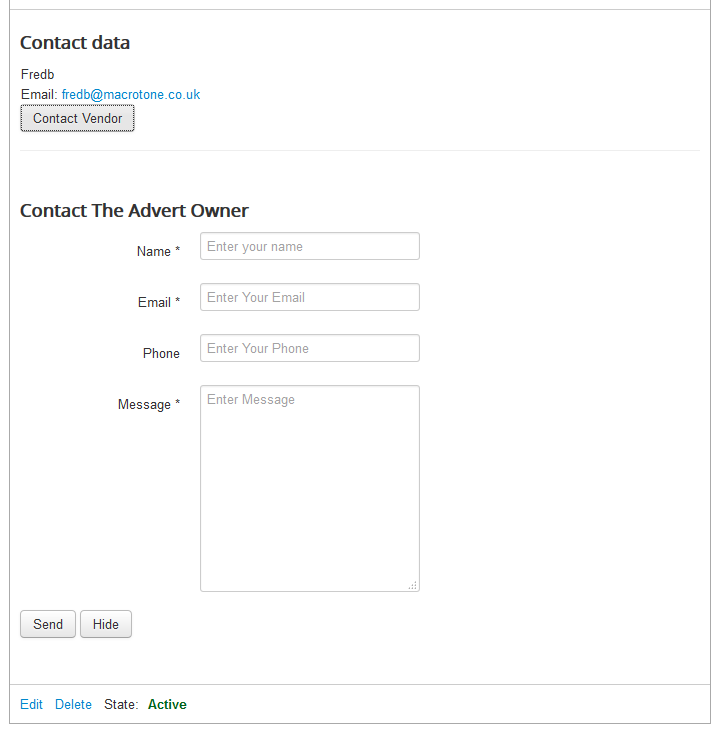The image size is (724, 741).
Task: Click the green Active state text
Action: point(167,705)
